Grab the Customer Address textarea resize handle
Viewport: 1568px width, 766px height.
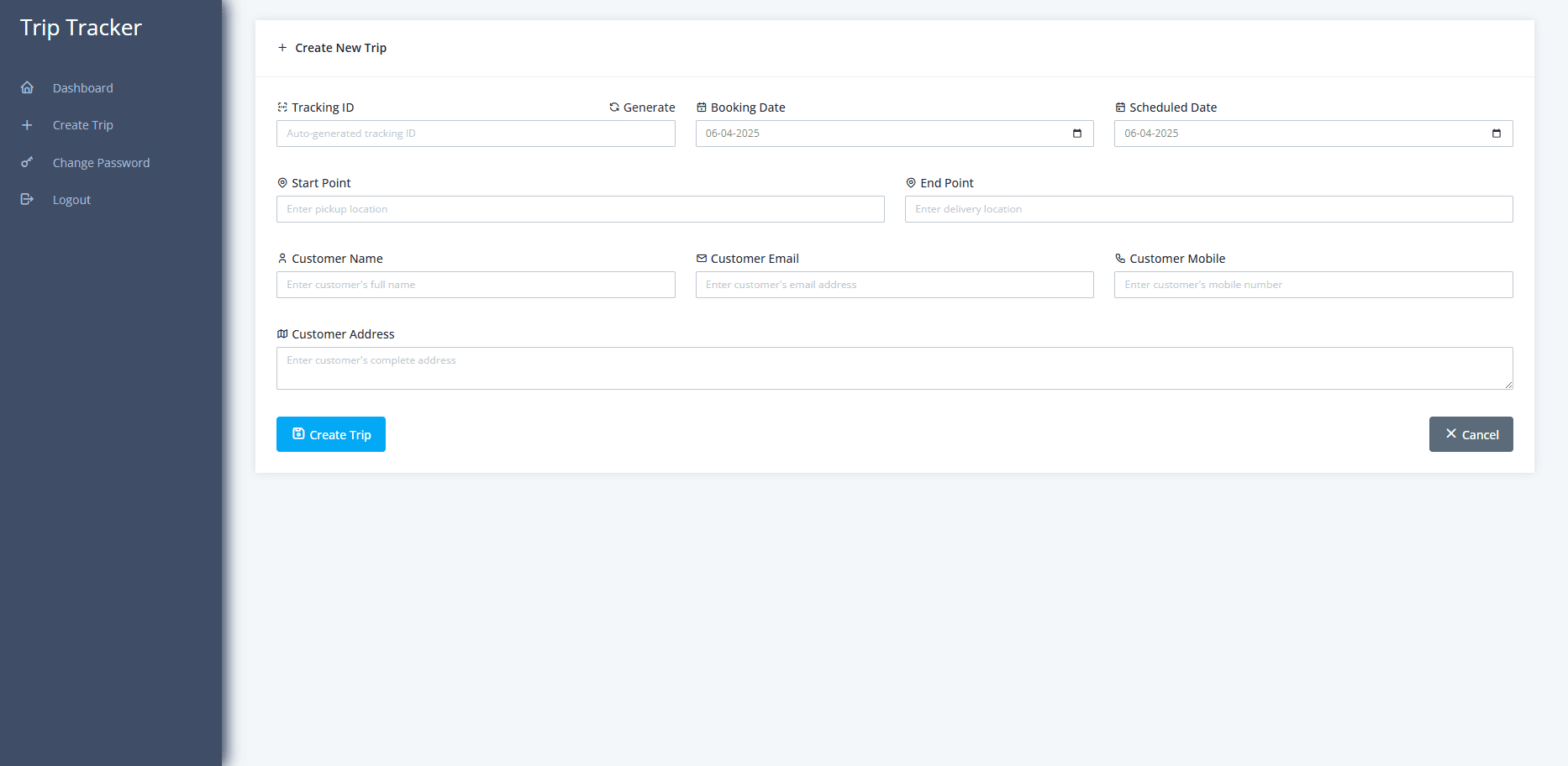coord(1508,385)
